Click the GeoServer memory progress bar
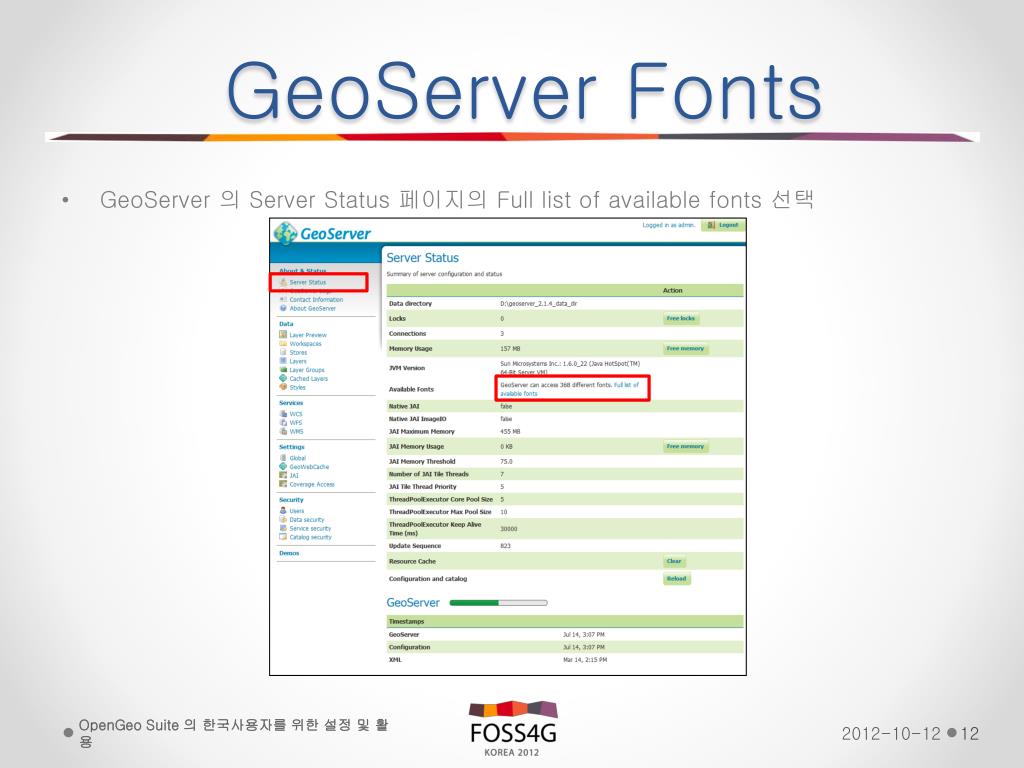This screenshot has height=768, width=1024. tap(499, 603)
